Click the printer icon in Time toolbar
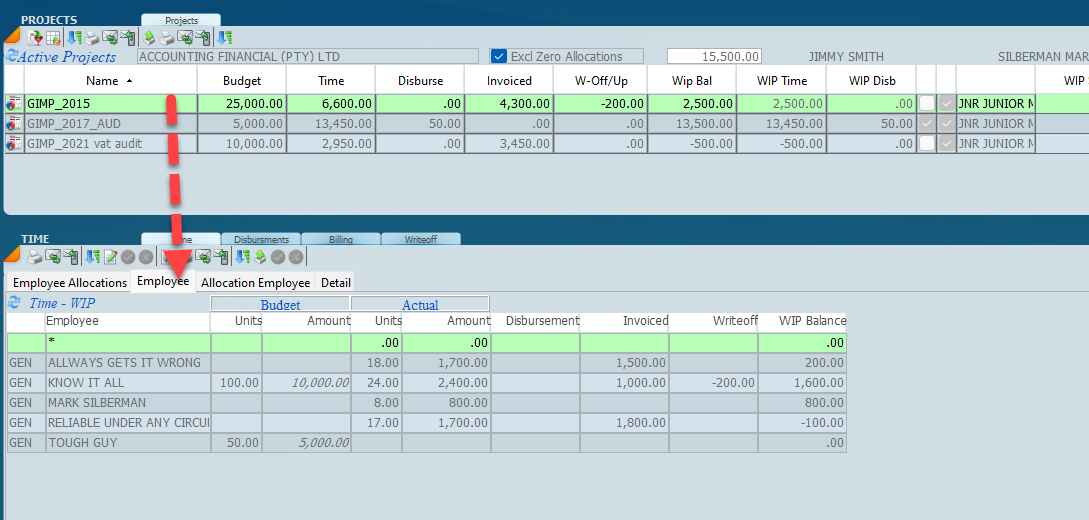1089x520 pixels. coord(34,257)
